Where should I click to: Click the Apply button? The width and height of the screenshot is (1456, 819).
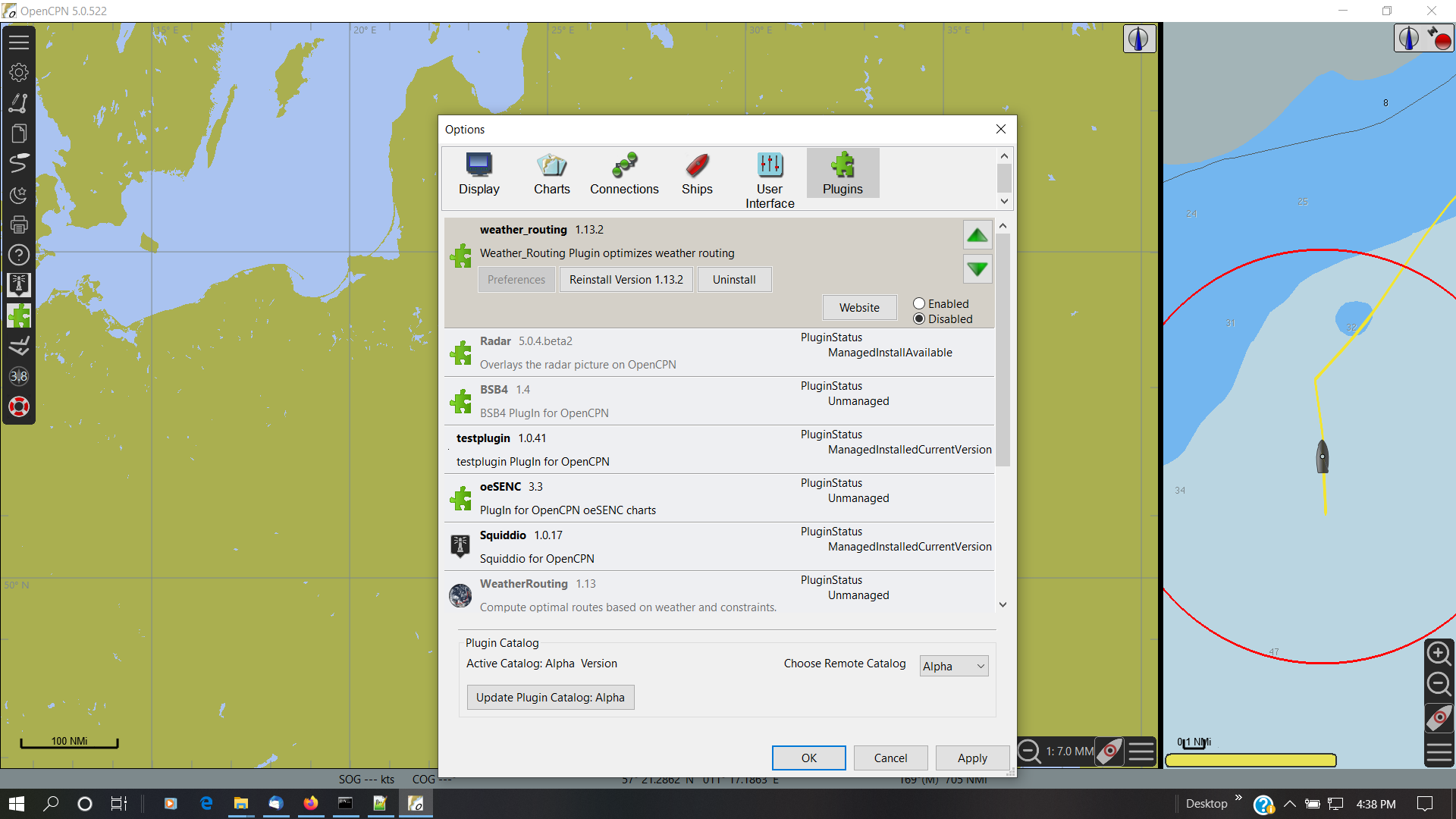[x=972, y=758]
